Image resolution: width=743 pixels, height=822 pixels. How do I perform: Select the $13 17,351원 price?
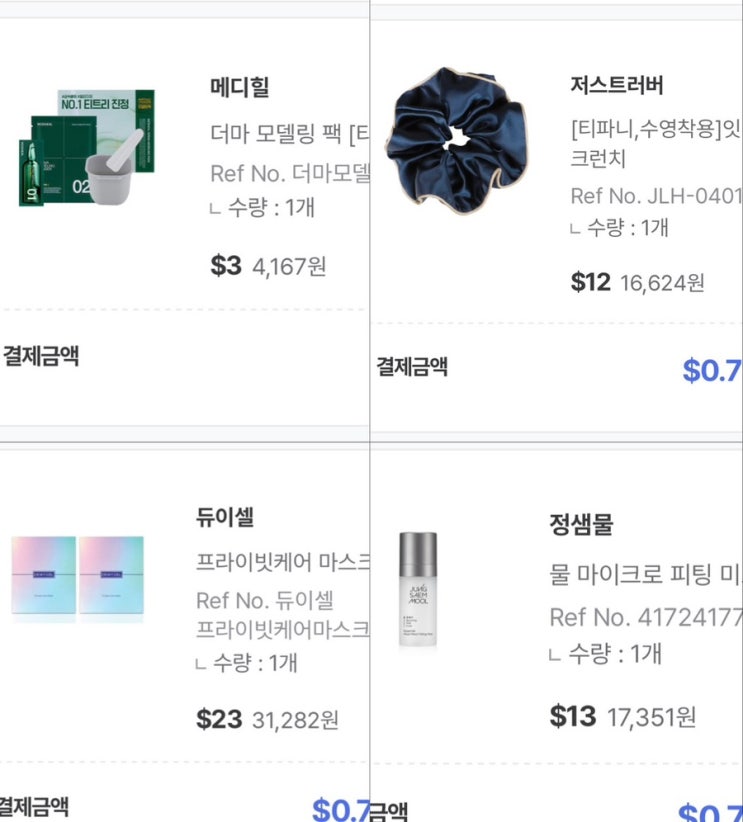click(622, 716)
